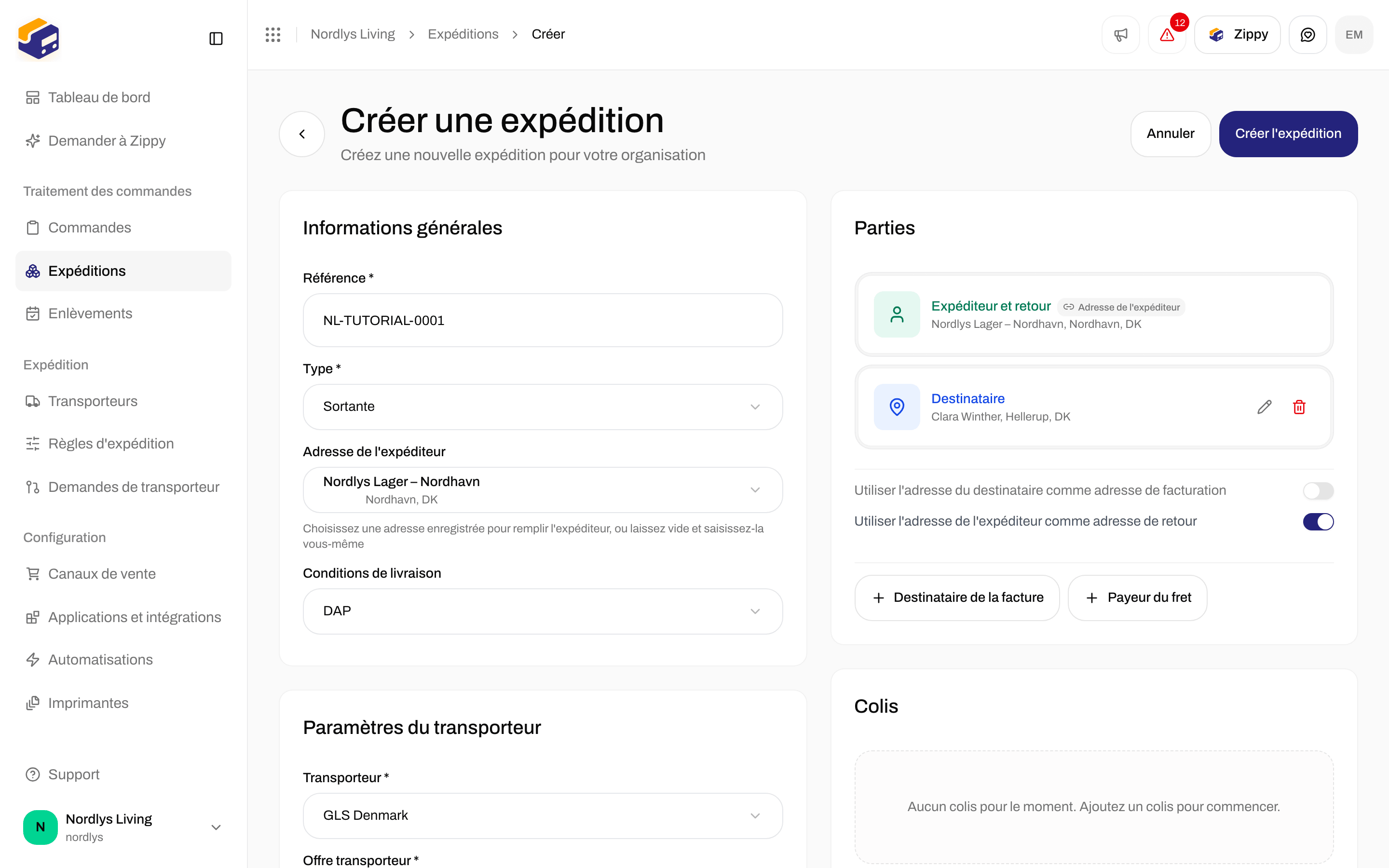Open the Conditions de livraison DAP dropdown
1389x868 pixels.
tap(543, 611)
